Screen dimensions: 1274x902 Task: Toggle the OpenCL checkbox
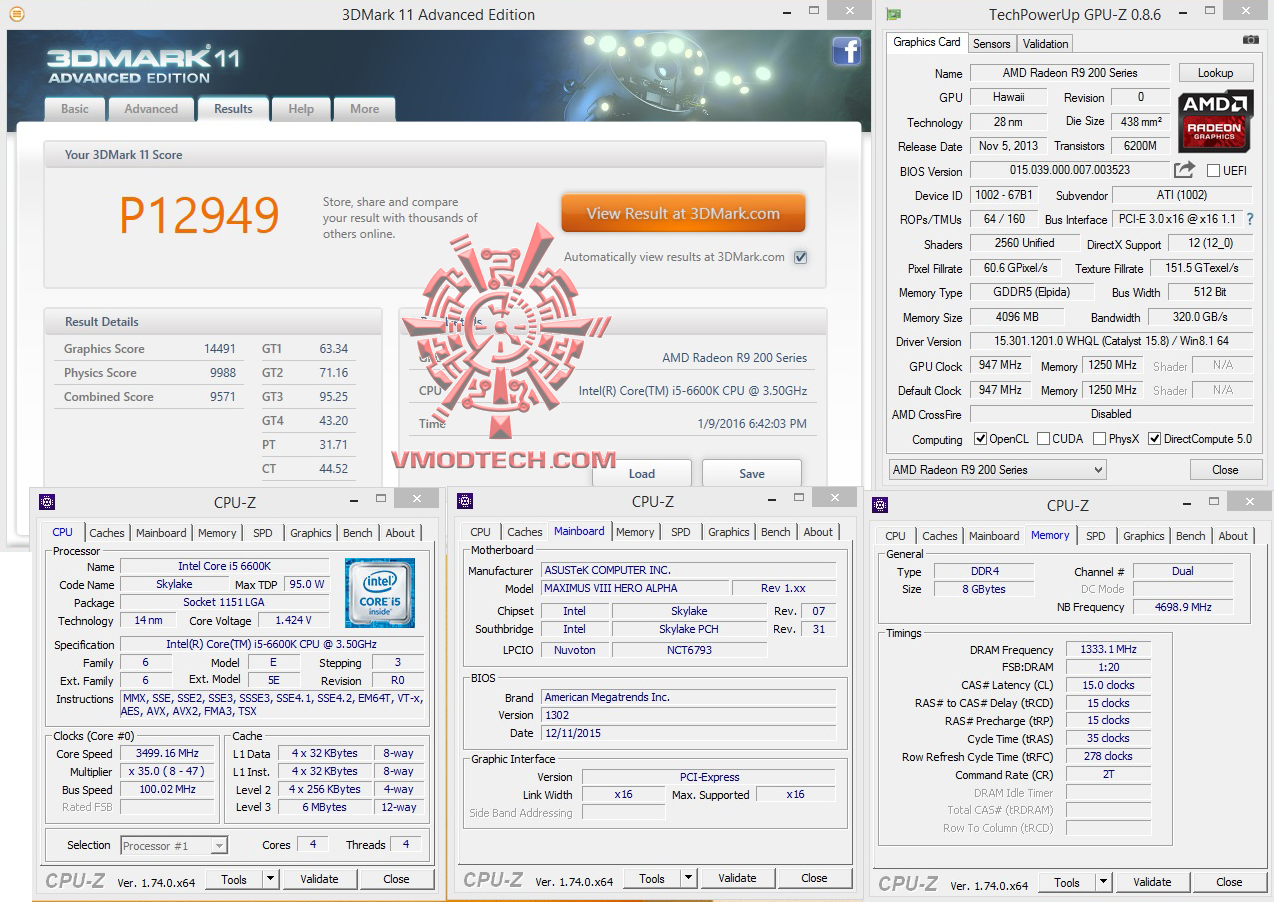point(979,439)
